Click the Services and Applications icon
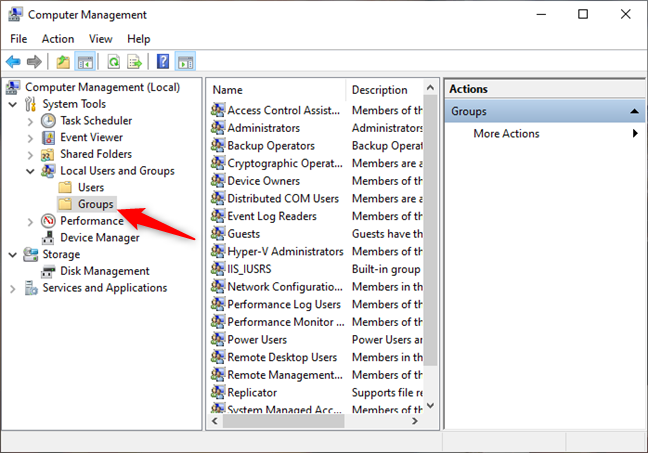Image resolution: width=648 pixels, height=453 pixels. [31, 288]
